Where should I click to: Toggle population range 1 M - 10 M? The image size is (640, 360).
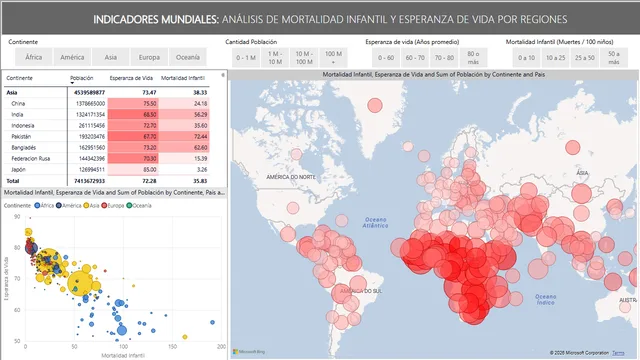pyautogui.click(x=275, y=58)
